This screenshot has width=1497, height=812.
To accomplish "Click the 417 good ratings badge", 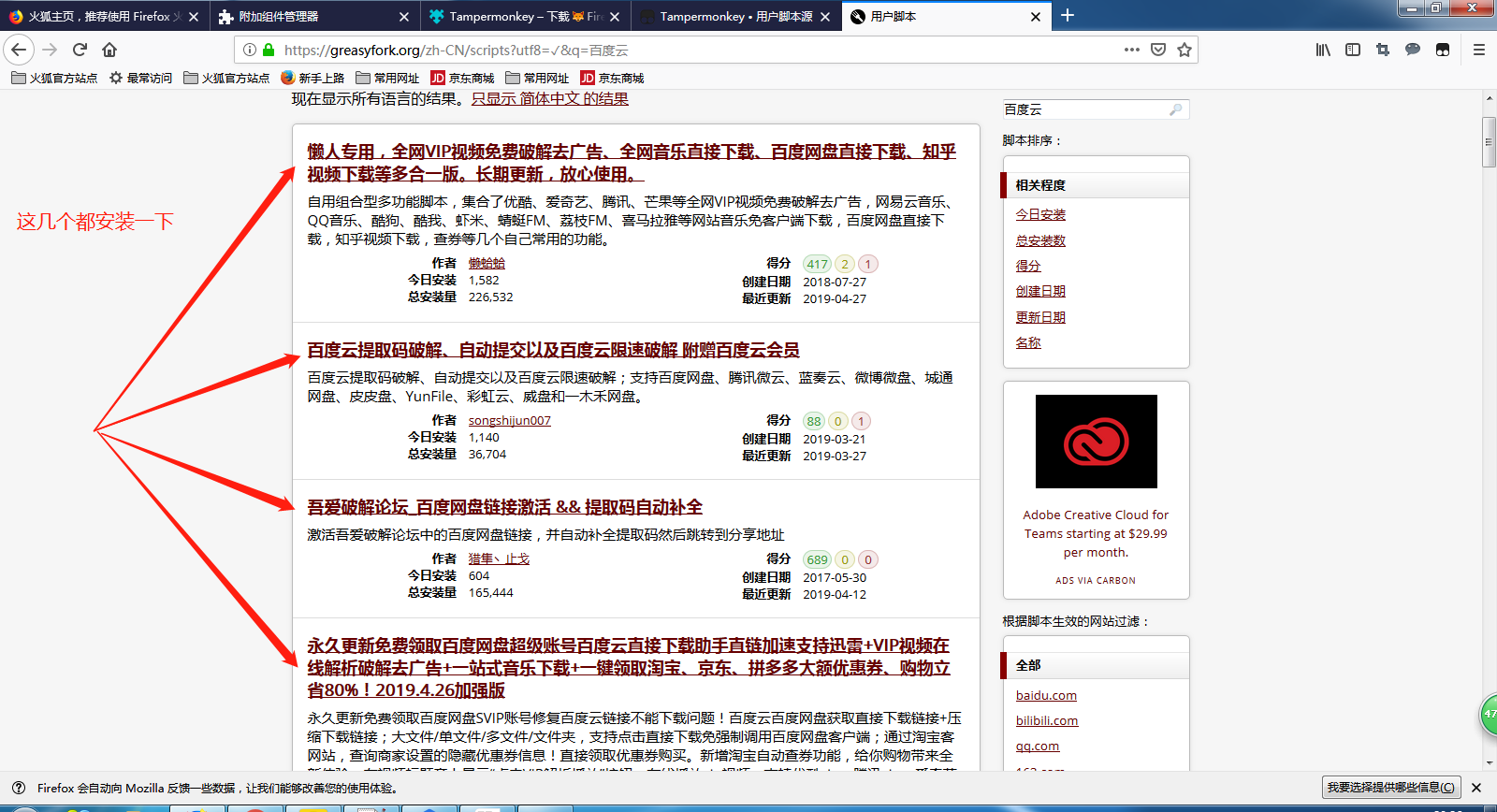I will [817, 264].
